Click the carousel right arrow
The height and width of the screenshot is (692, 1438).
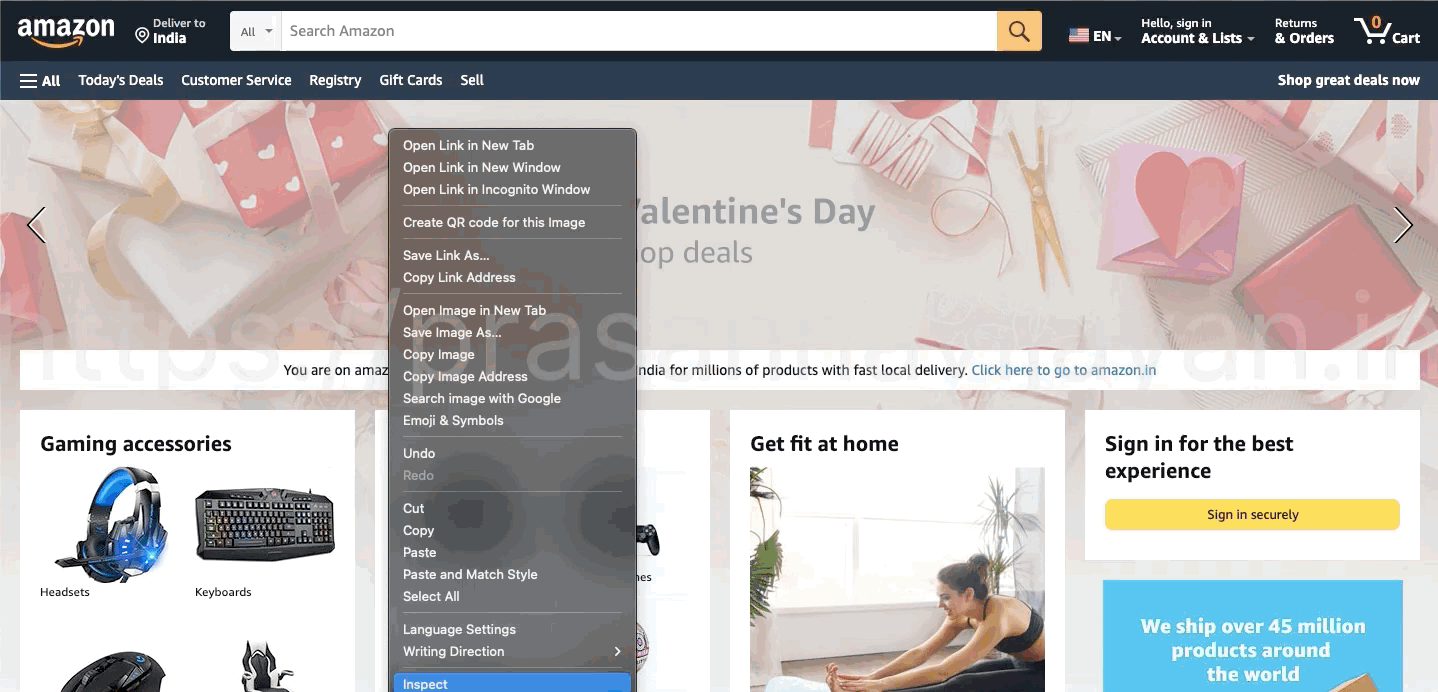coord(1403,225)
